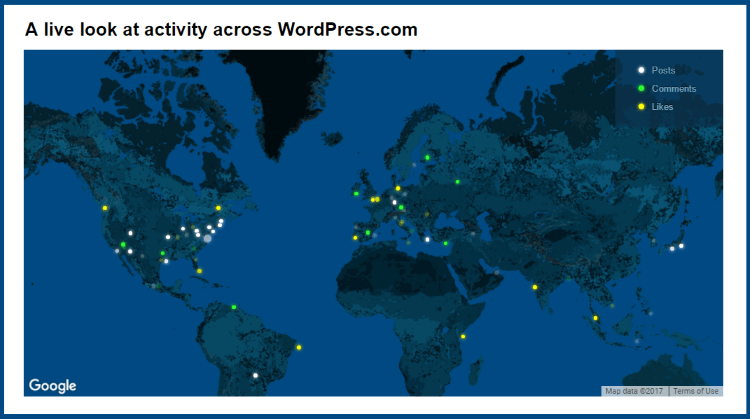The image size is (750, 419).
Task: Click the yellow Likes legend dot
Action: [x=641, y=107]
